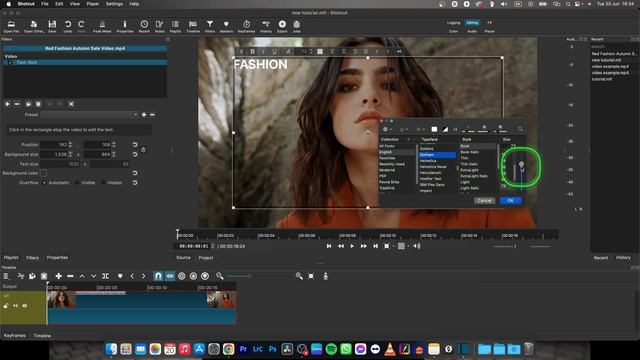The width and height of the screenshot is (640, 360).
Task: Zoom out the timeline with the magnifier icon
Action: pos(220,276)
